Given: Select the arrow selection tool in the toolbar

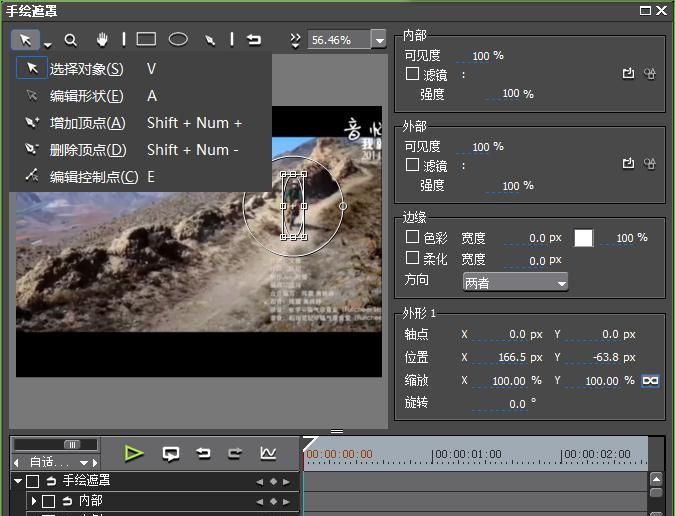Looking at the screenshot, I should tap(25, 40).
